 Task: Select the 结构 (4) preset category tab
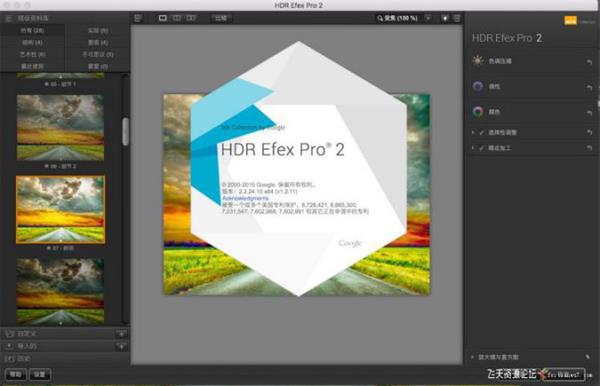tap(32, 42)
